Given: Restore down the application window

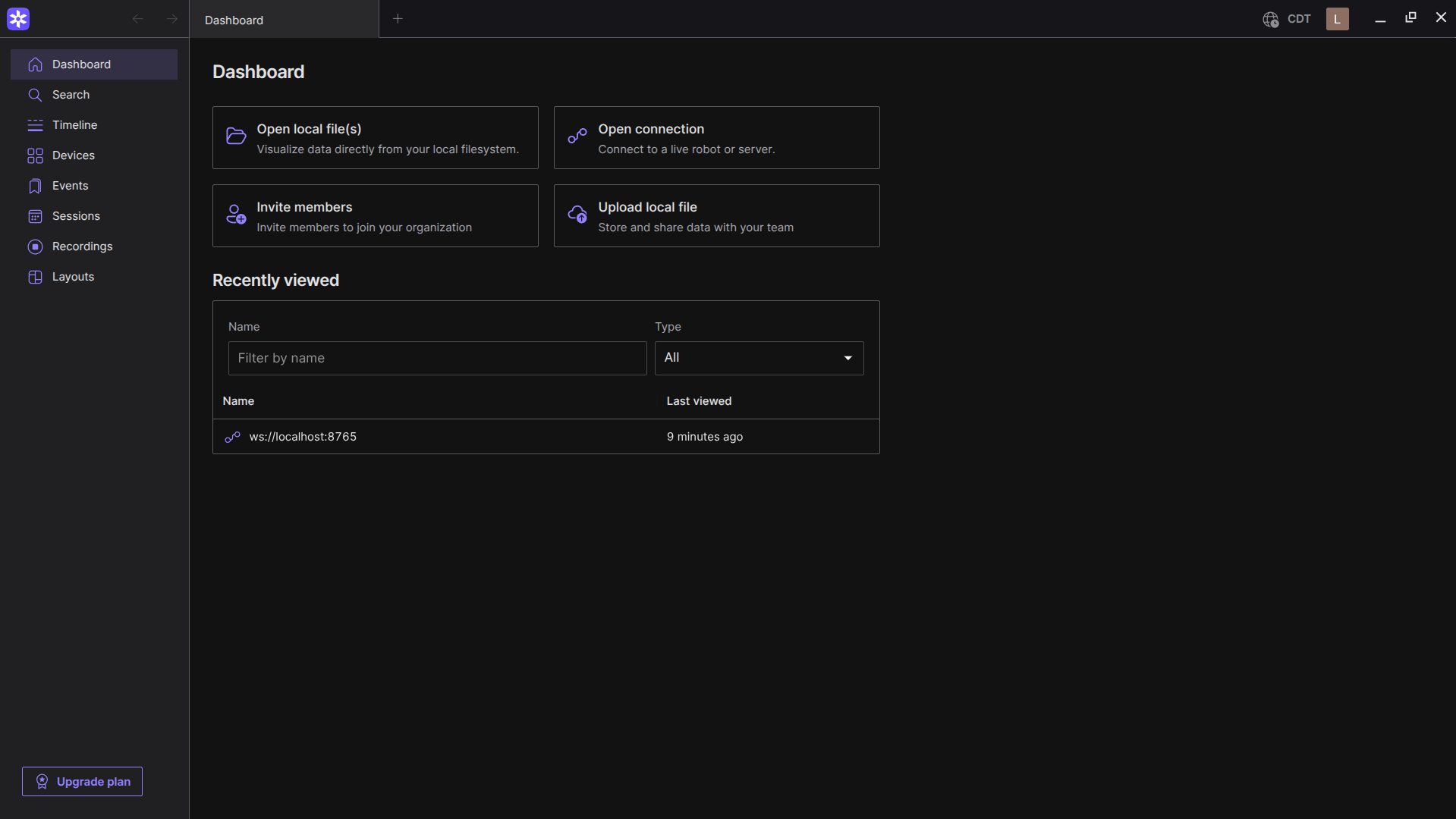Looking at the screenshot, I should coord(1410,17).
